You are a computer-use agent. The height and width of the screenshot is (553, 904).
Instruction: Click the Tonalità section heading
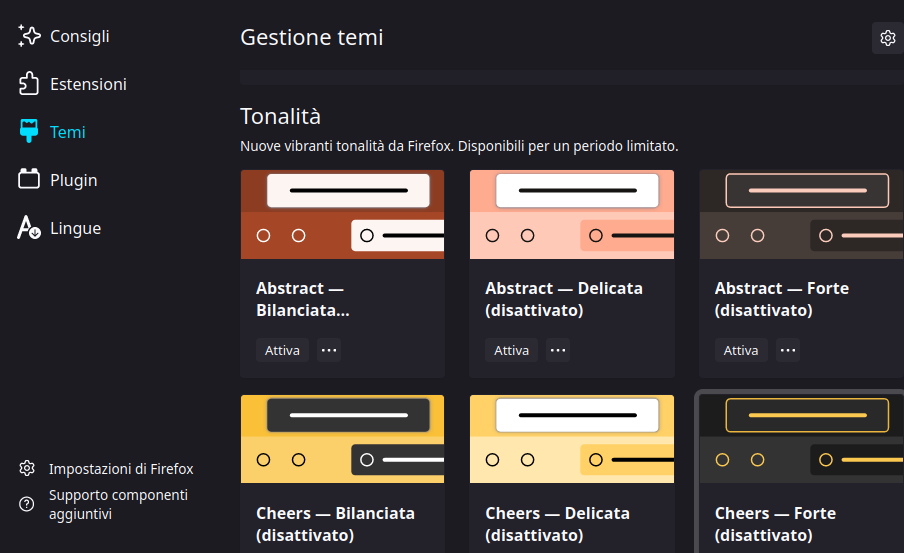point(280,116)
